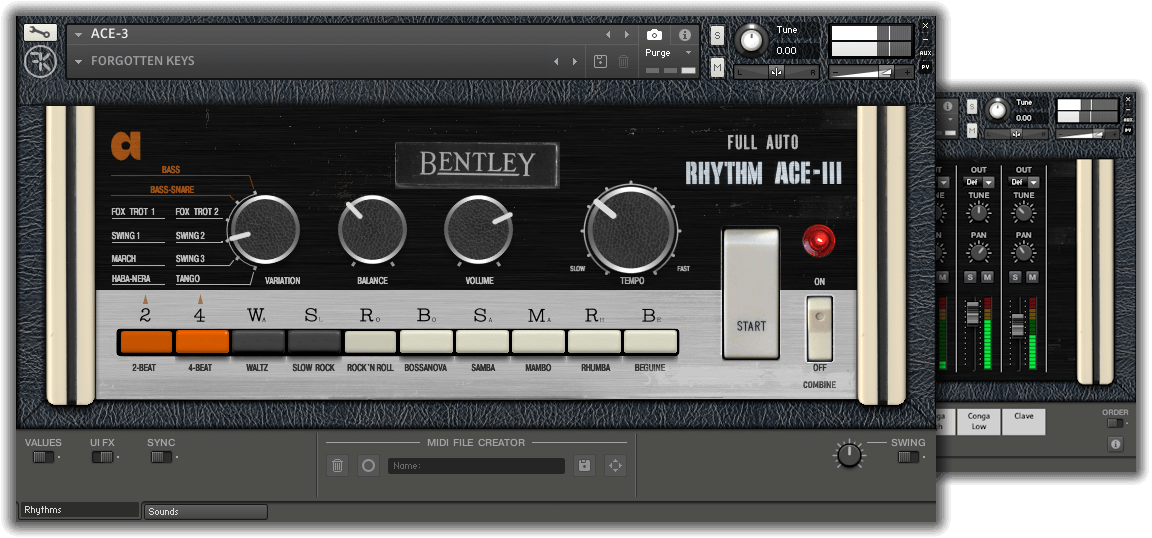Open the Clave channel OUT Def dropdown
Viewport: 1152px width, 538px height.
click(x=1023, y=182)
